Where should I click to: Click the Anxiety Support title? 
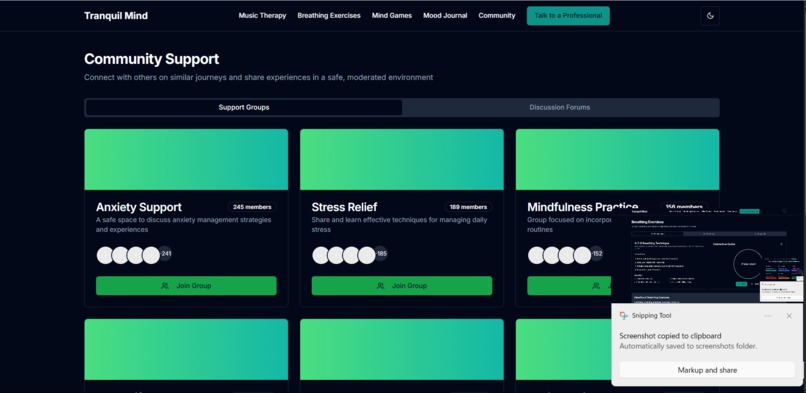click(x=139, y=207)
